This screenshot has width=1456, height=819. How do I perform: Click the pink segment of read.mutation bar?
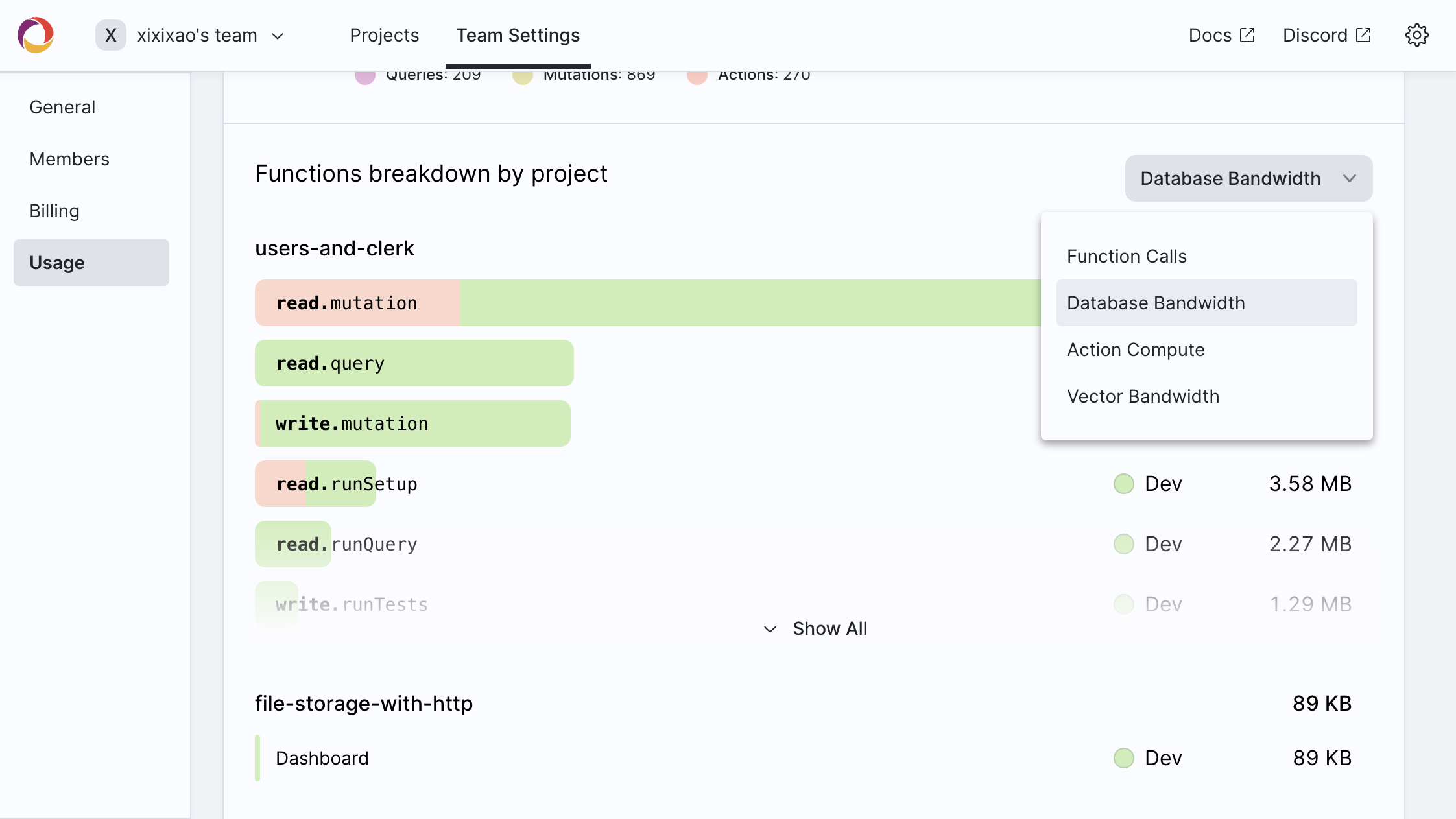point(357,303)
